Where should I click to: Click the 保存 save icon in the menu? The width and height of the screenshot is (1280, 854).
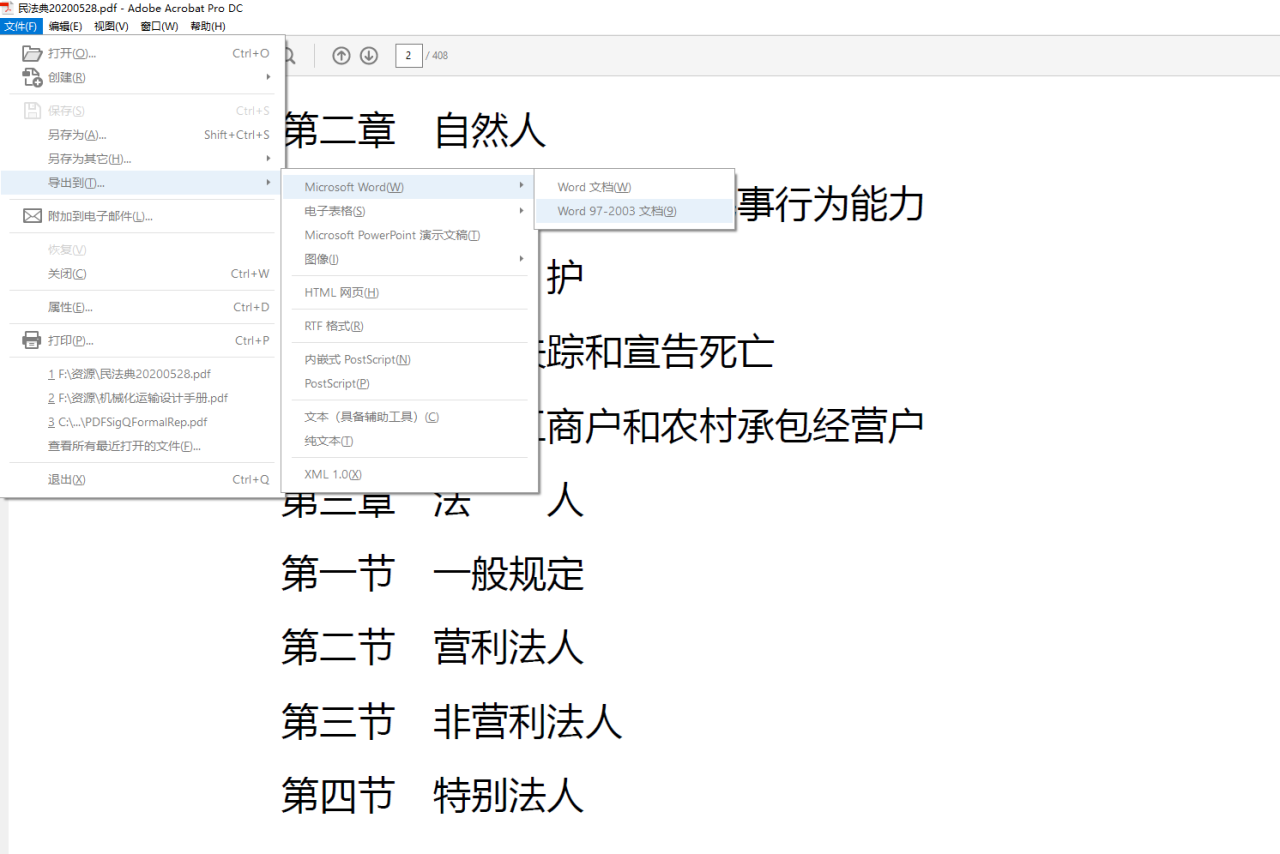point(30,110)
